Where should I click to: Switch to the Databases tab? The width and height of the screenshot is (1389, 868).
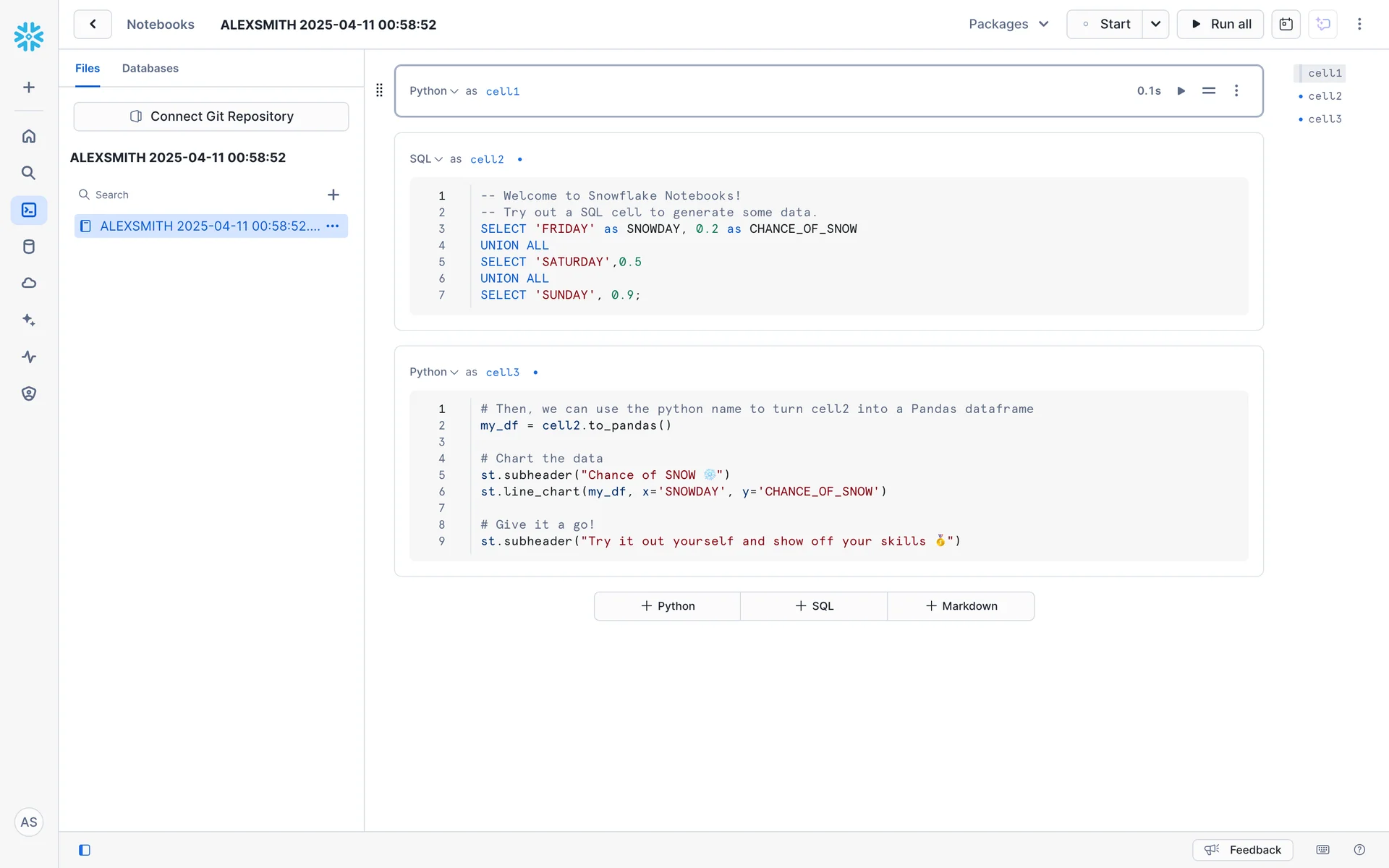150,69
